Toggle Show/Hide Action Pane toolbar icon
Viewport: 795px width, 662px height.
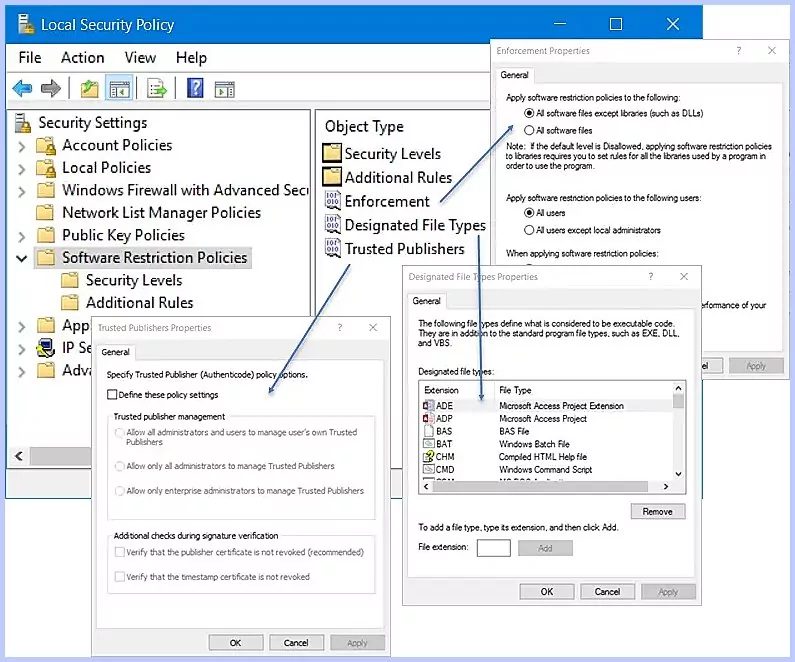click(x=225, y=89)
